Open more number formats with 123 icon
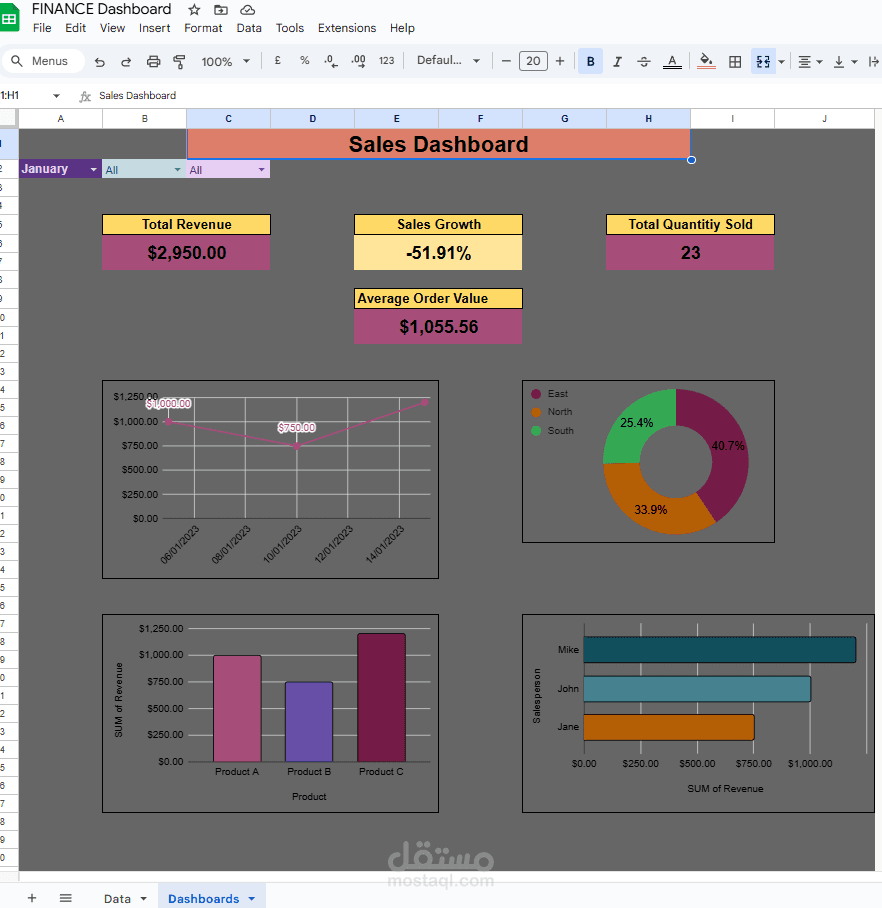Screen dimensions: 882x908 click(x=386, y=61)
